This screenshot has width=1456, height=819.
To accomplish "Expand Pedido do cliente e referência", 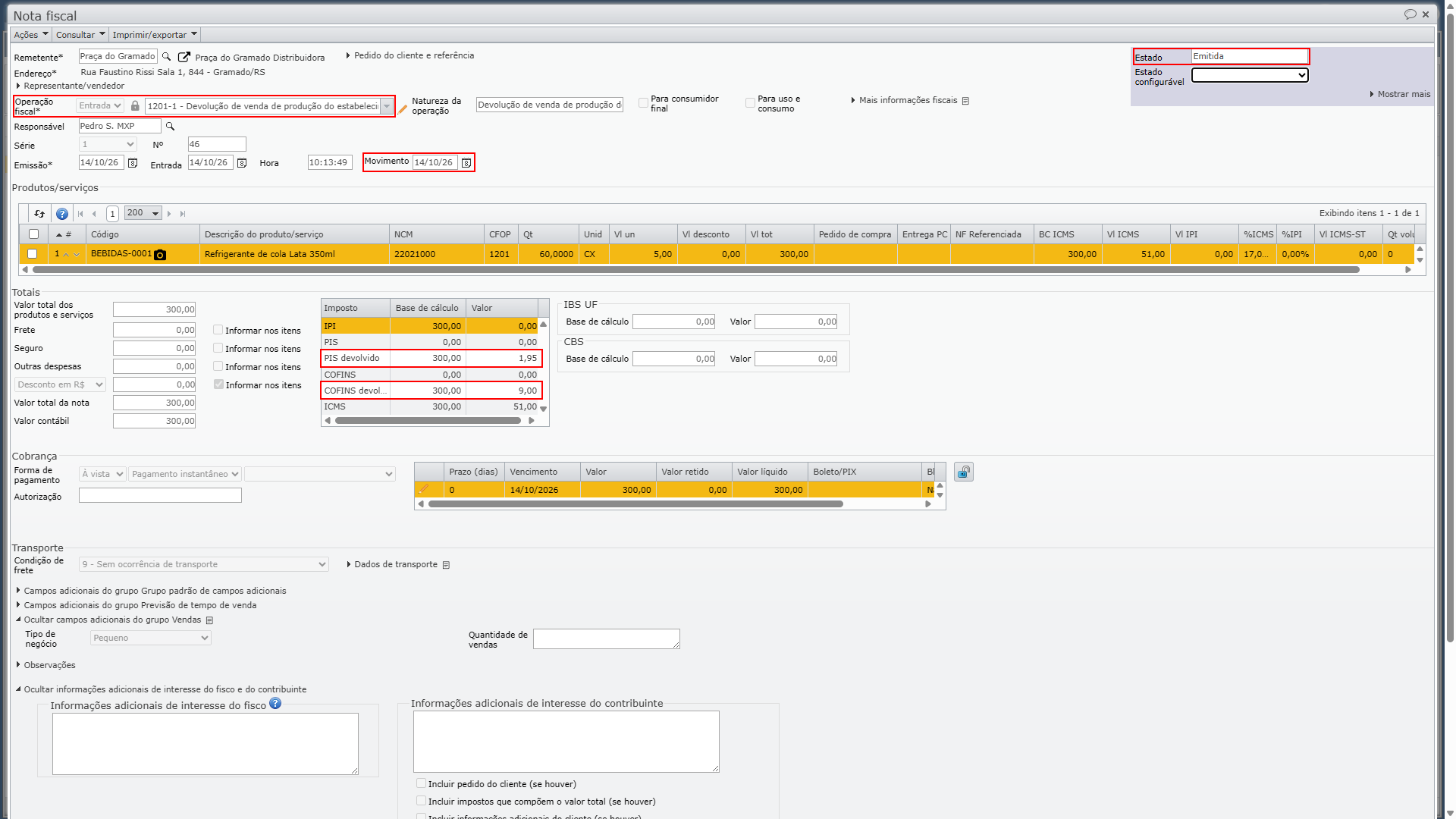I will point(410,55).
